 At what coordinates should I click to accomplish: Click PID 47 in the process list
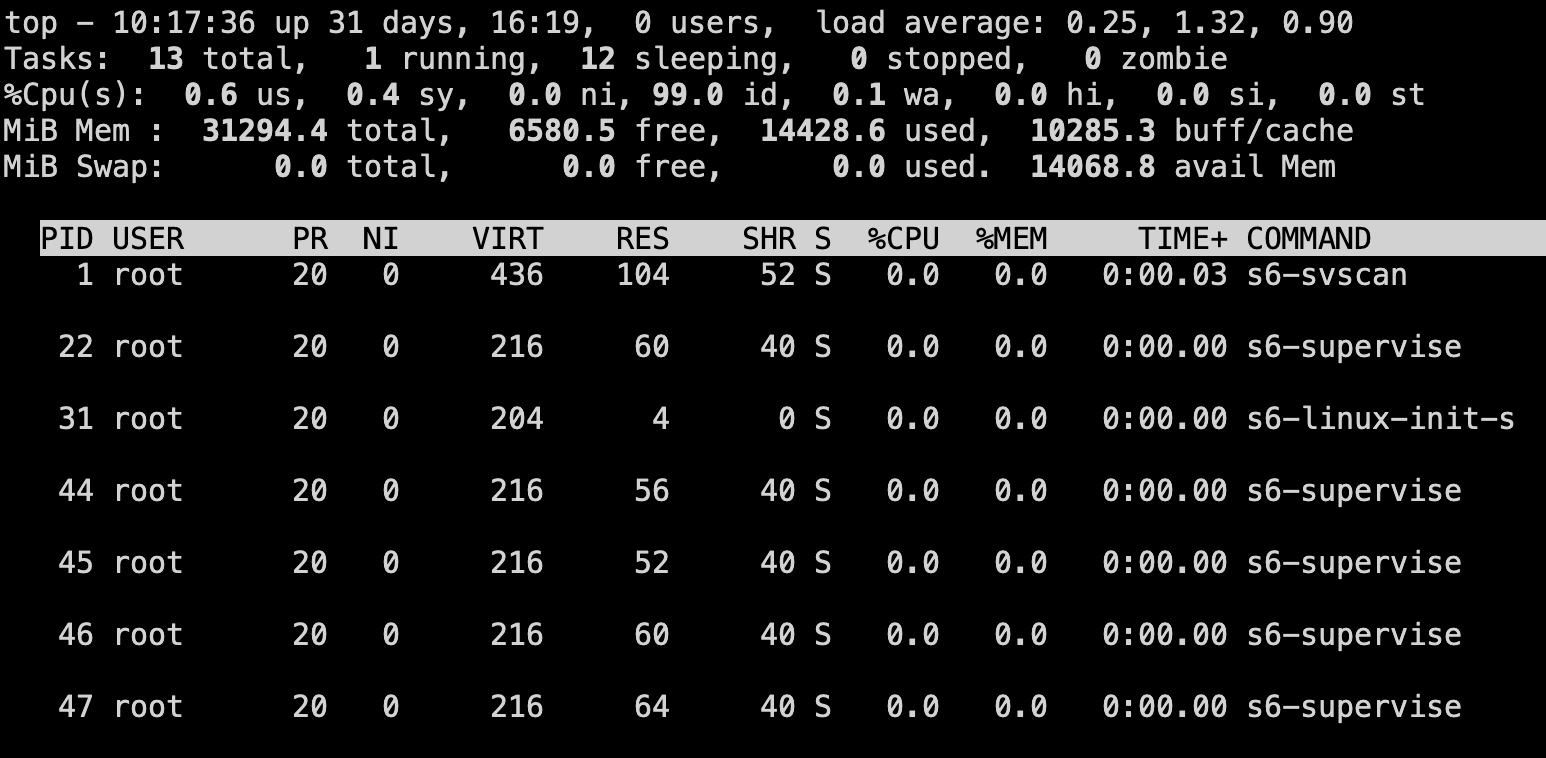pyautogui.click(x=76, y=707)
